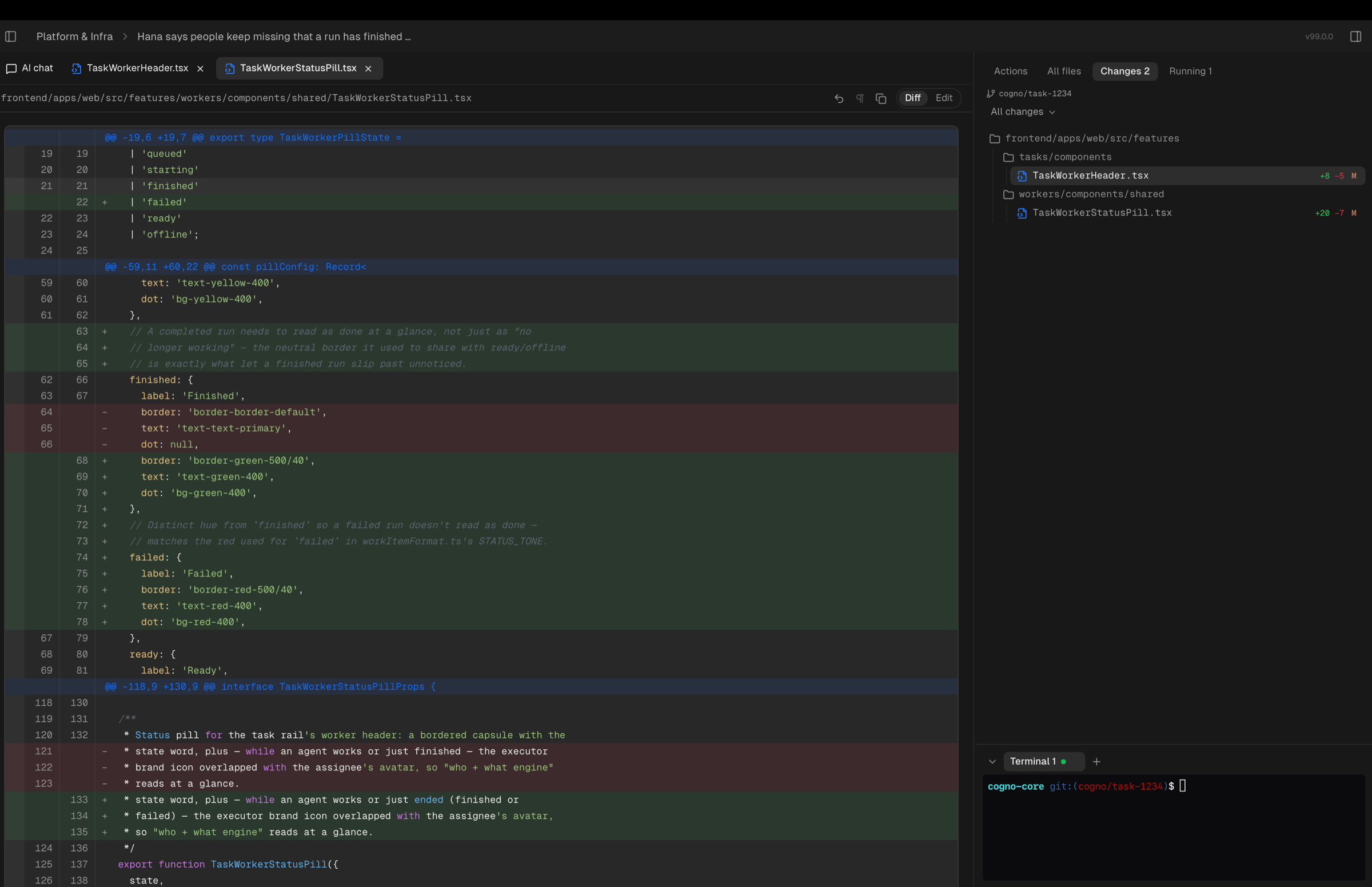Collapse the terminal panel with the chevron

point(992,761)
